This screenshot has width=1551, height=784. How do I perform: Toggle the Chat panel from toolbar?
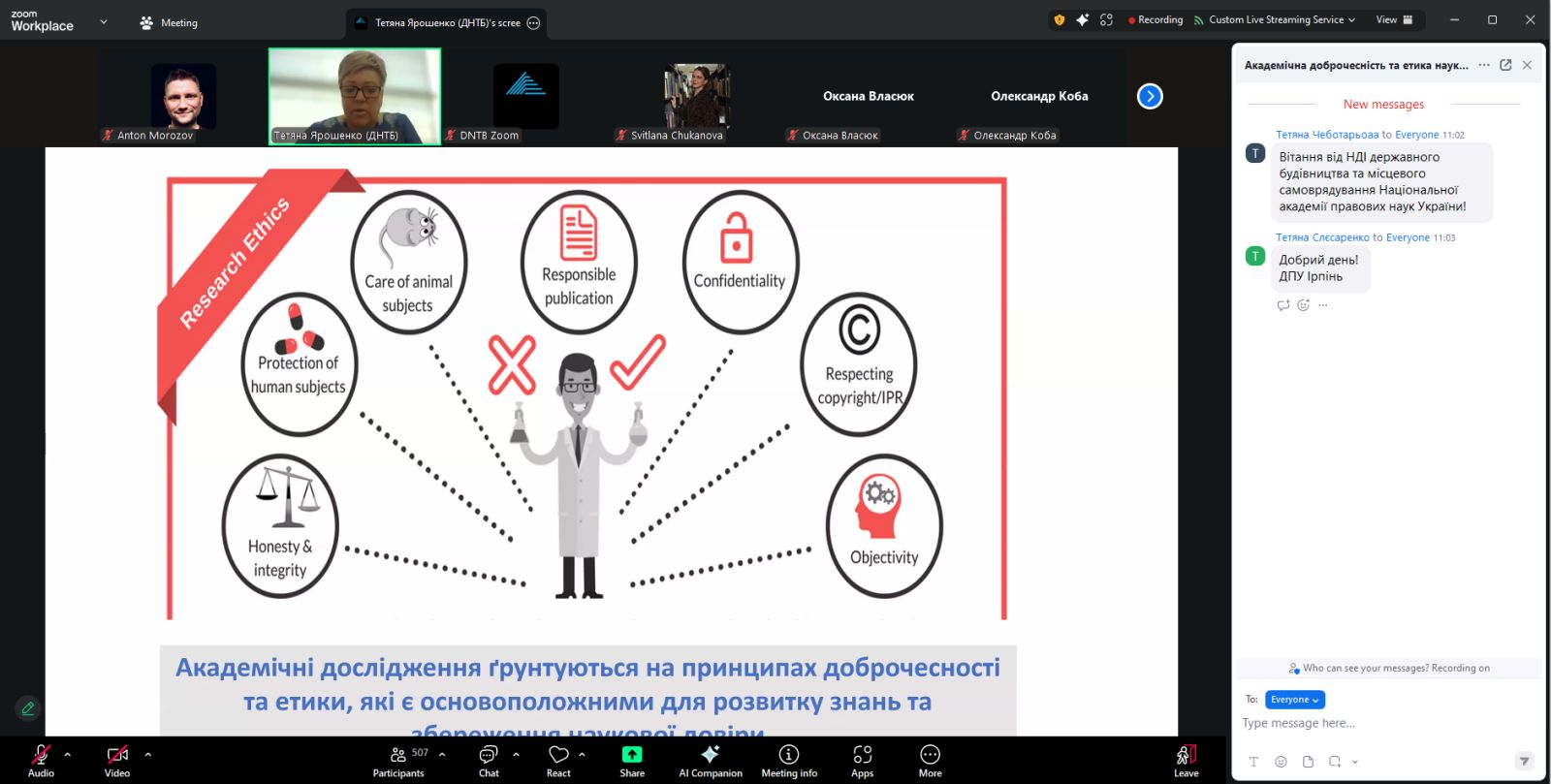(x=489, y=759)
